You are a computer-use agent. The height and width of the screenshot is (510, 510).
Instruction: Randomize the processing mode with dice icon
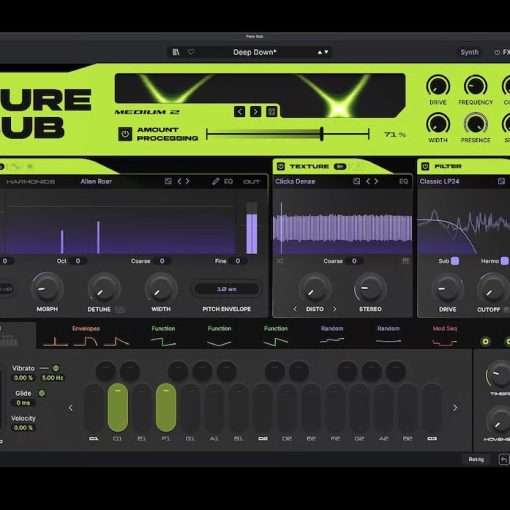click(x=272, y=111)
